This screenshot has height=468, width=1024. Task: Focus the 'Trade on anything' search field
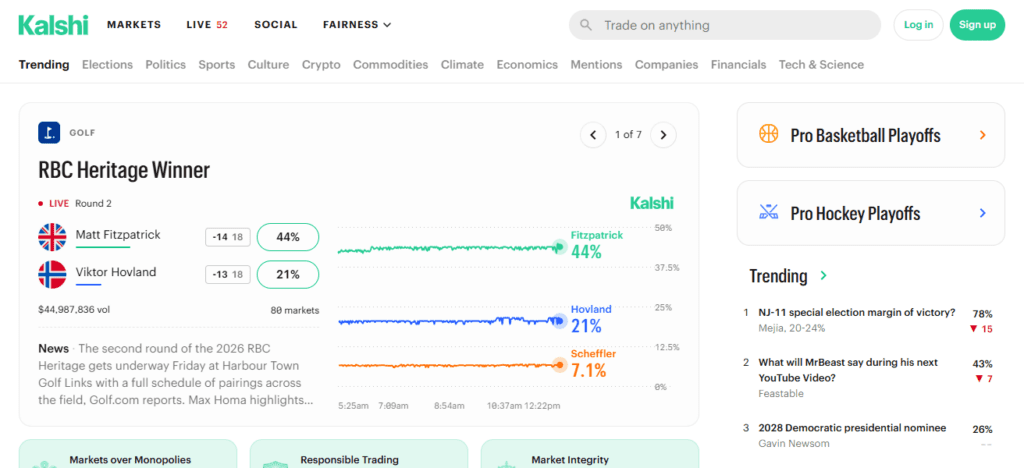[725, 25]
